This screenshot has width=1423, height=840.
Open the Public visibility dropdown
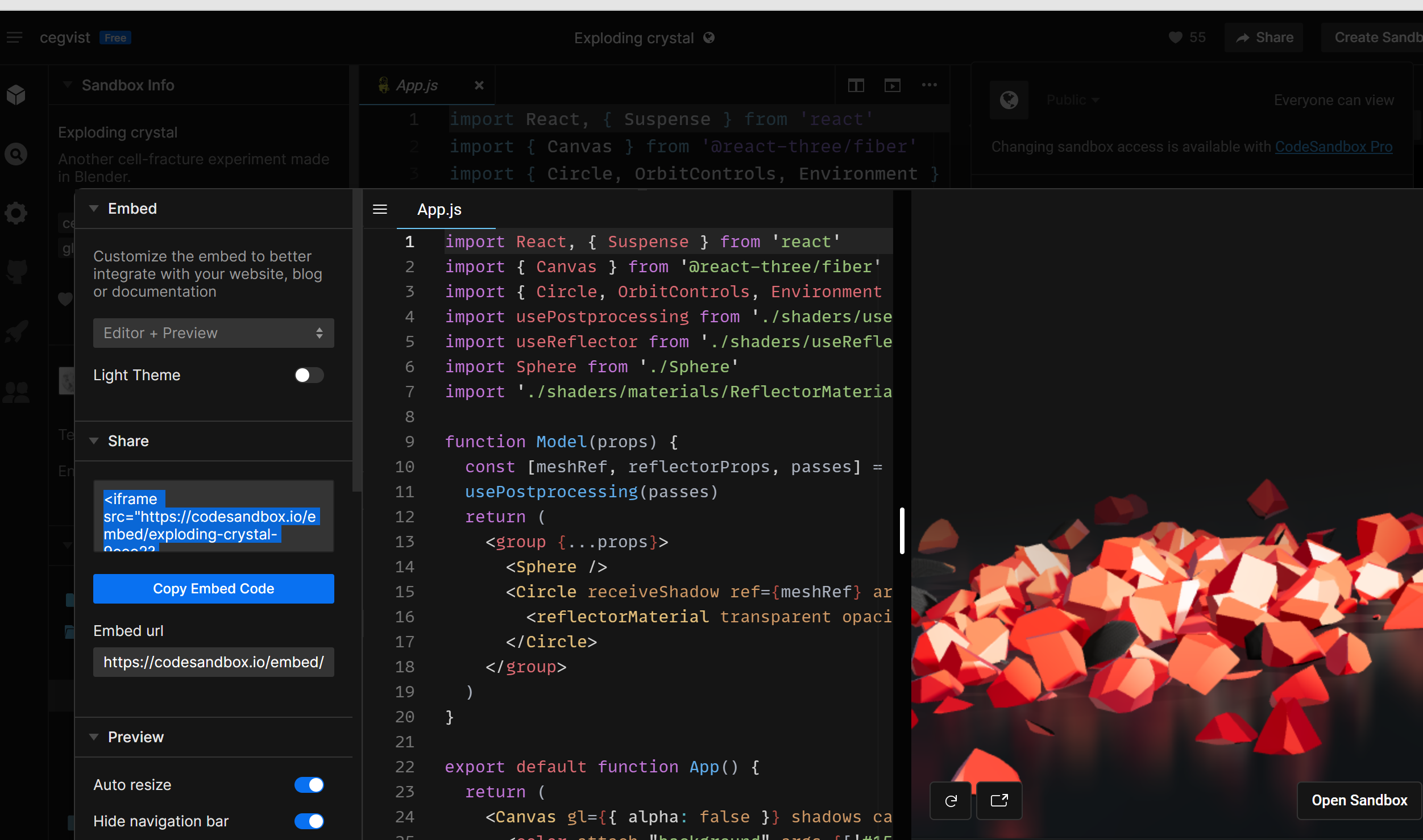tap(1073, 100)
